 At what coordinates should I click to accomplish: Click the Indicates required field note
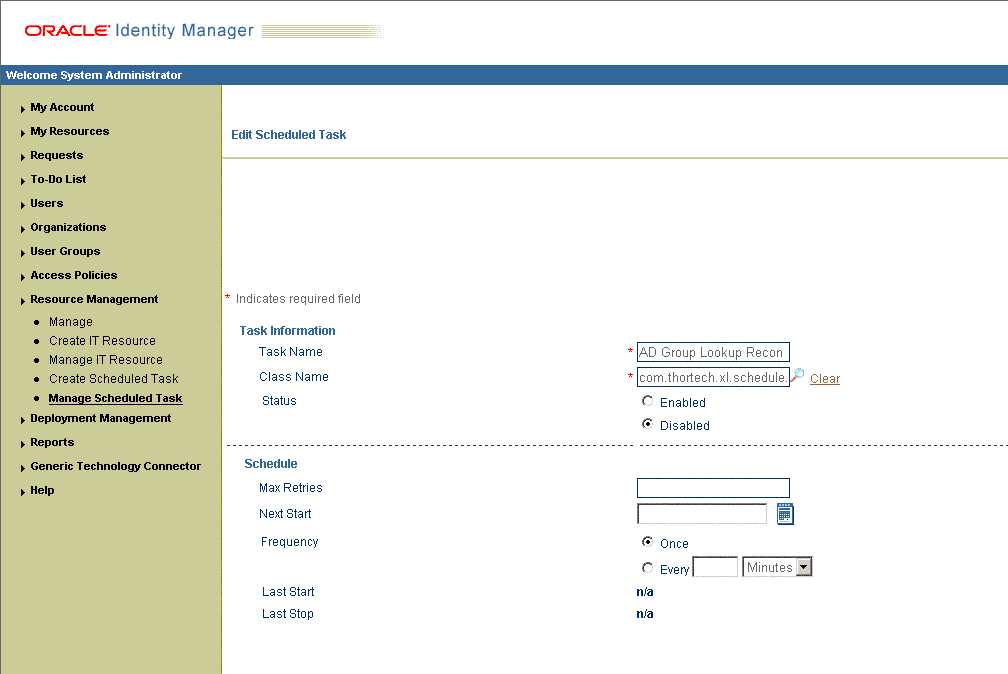coord(298,298)
